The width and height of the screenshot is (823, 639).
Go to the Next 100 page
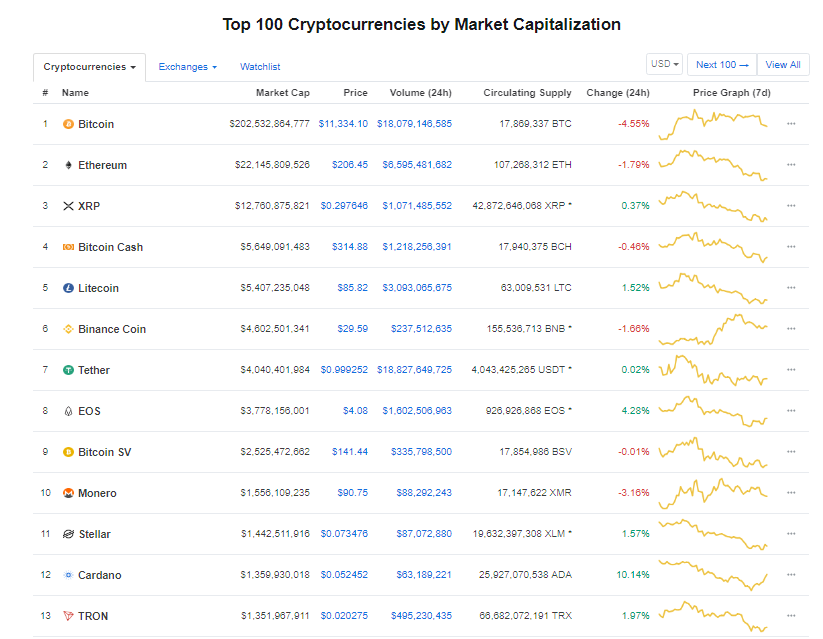(722, 64)
